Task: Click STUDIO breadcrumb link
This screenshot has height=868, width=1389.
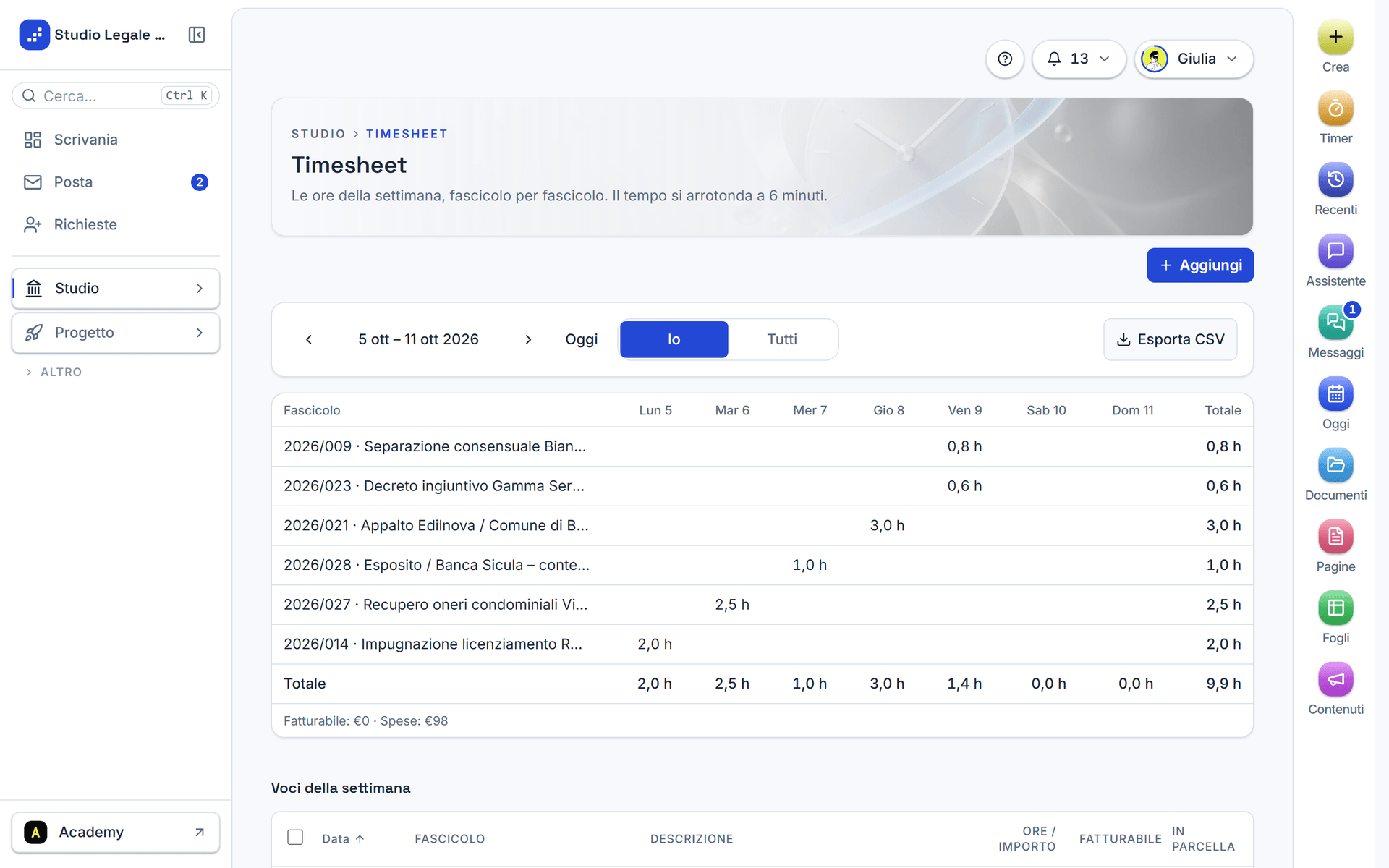Action: click(x=318, y=134)
